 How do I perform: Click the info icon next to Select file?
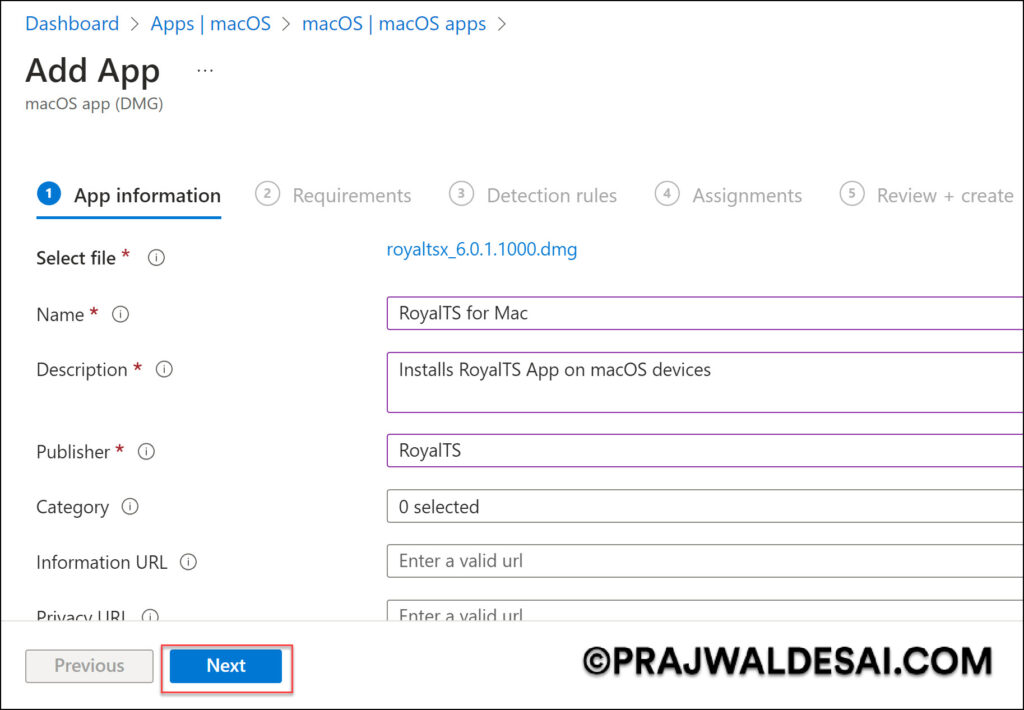pos(156,257)
